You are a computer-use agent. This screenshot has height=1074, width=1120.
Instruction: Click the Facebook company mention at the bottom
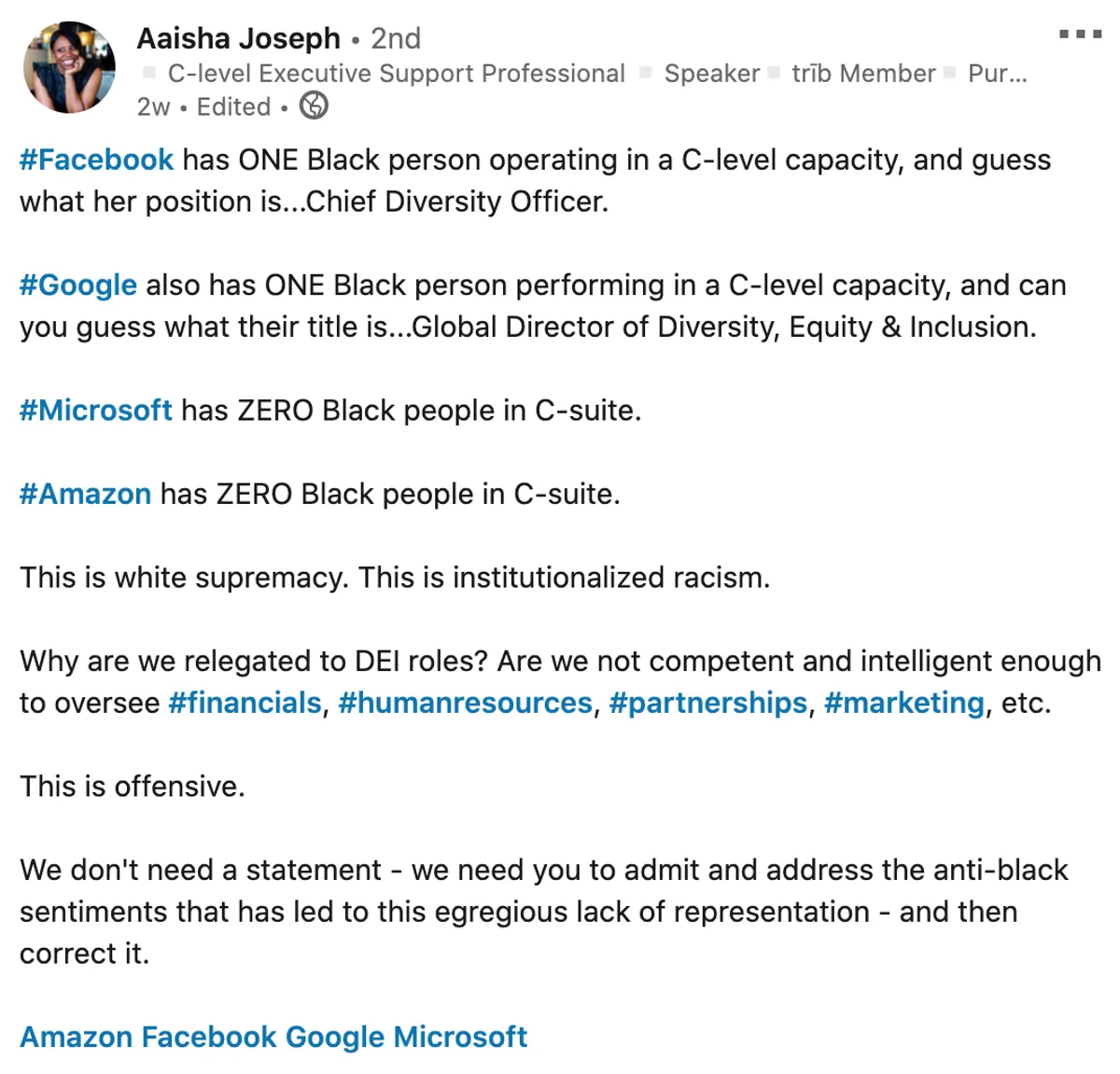click(209, 1037)
